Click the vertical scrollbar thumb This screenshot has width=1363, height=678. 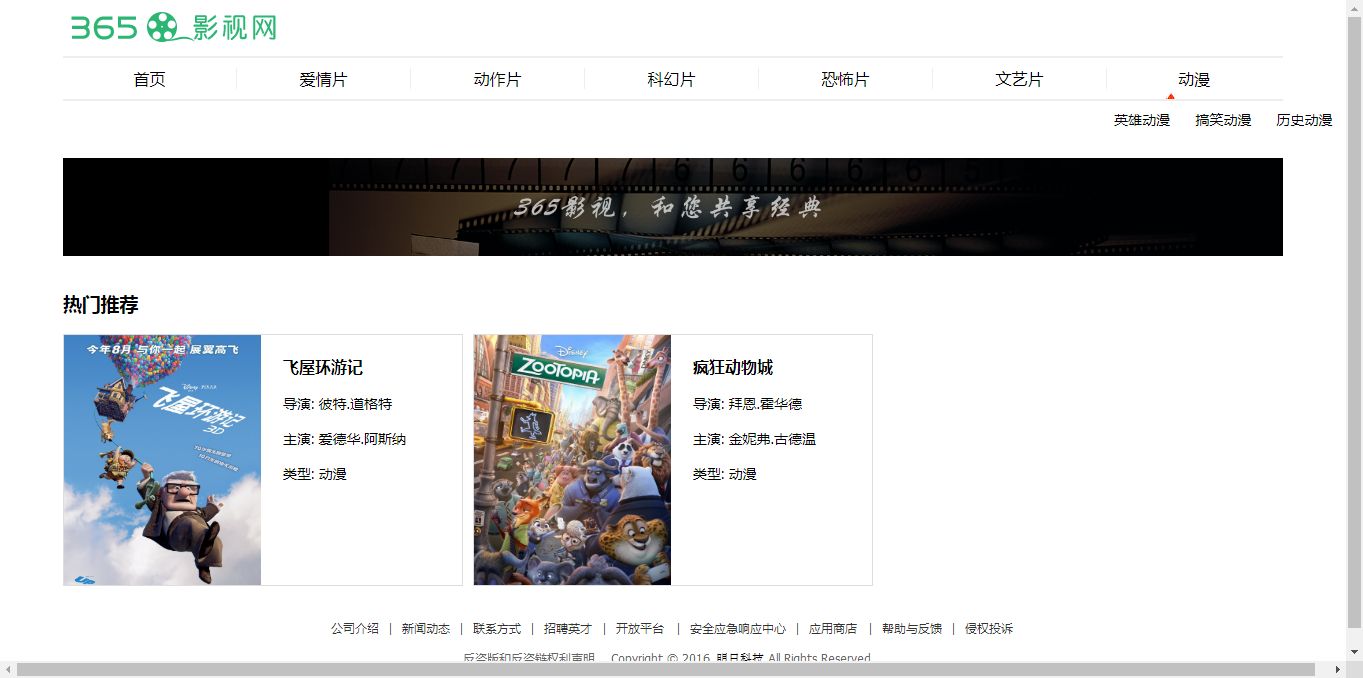(x=1354, y=322)
